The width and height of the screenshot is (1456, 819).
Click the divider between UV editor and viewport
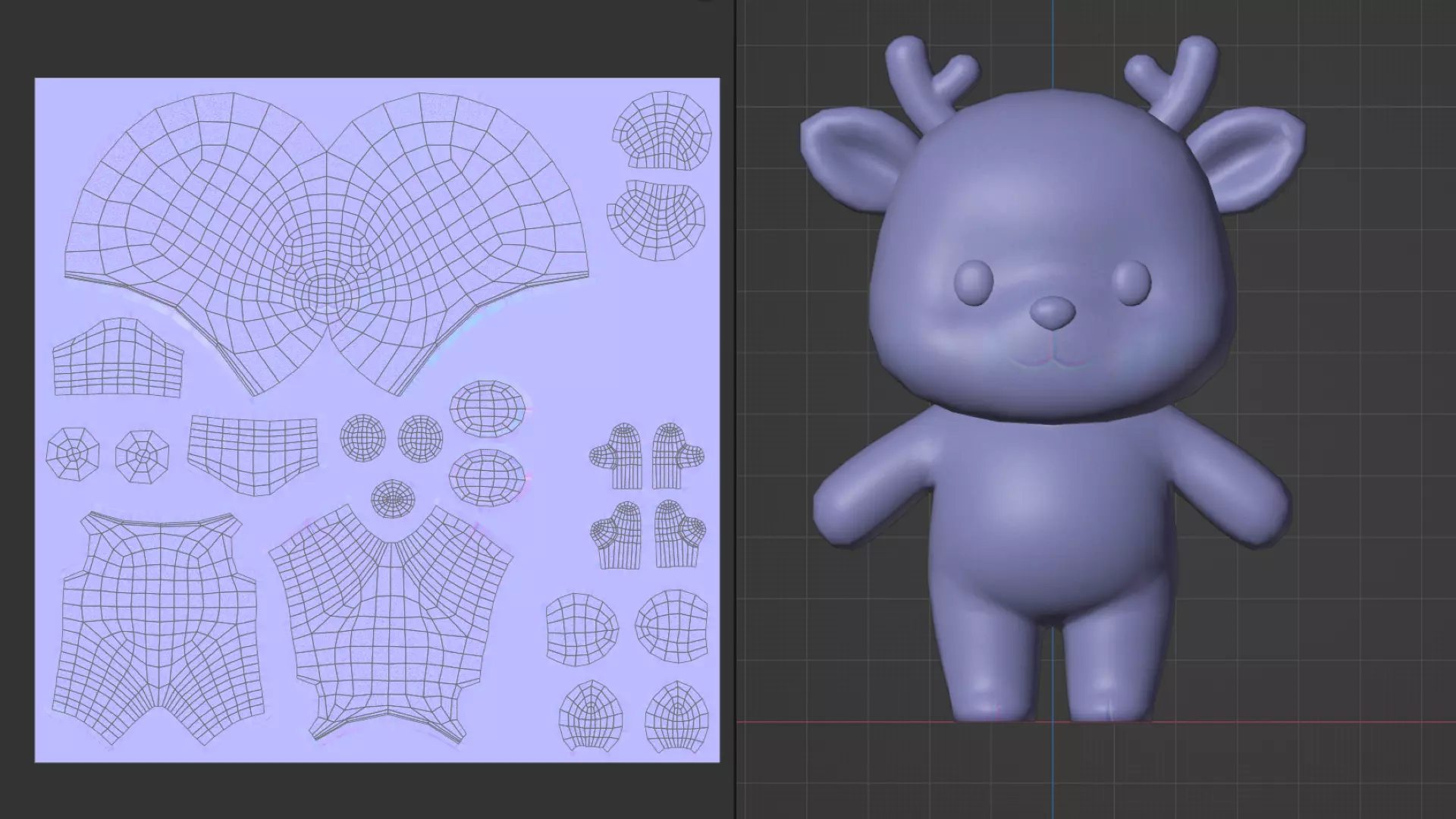[x=736, y=409]
